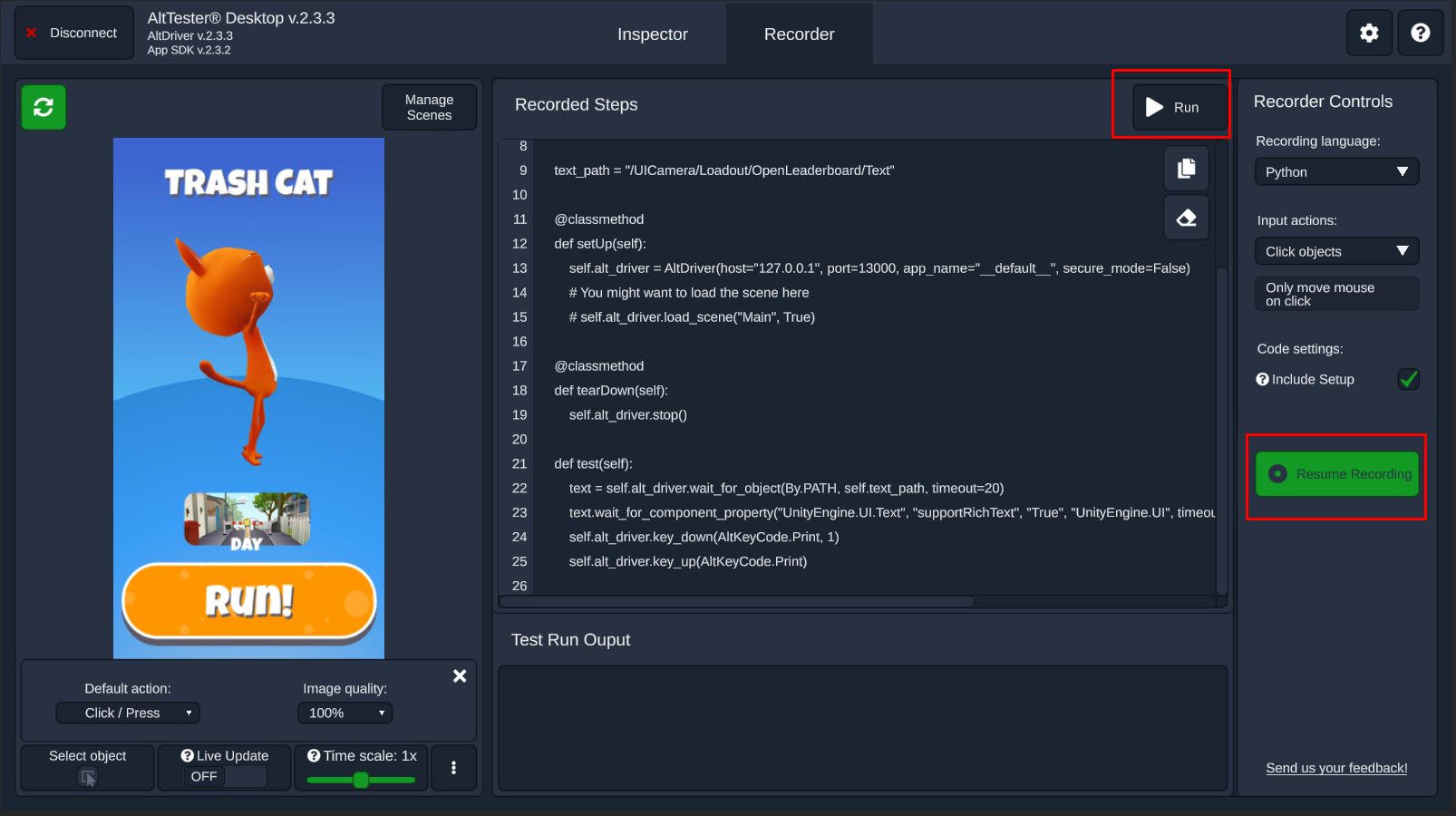Toggle Live Update OFF switch
The height and width of the screenshot is (816, 1456).
click(x=225, y=777)
